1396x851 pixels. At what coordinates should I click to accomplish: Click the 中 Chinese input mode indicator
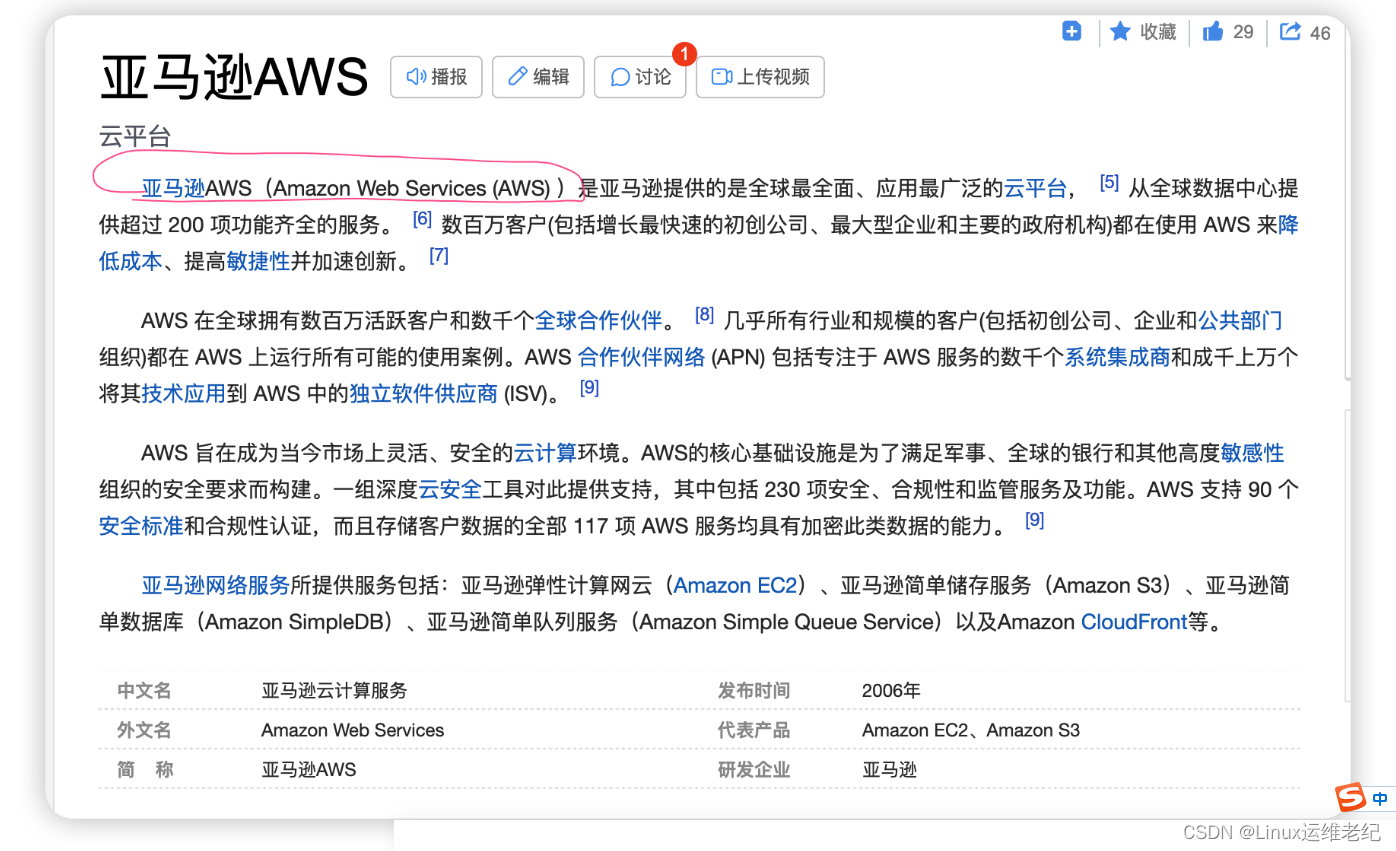[x=1379, y=799]
